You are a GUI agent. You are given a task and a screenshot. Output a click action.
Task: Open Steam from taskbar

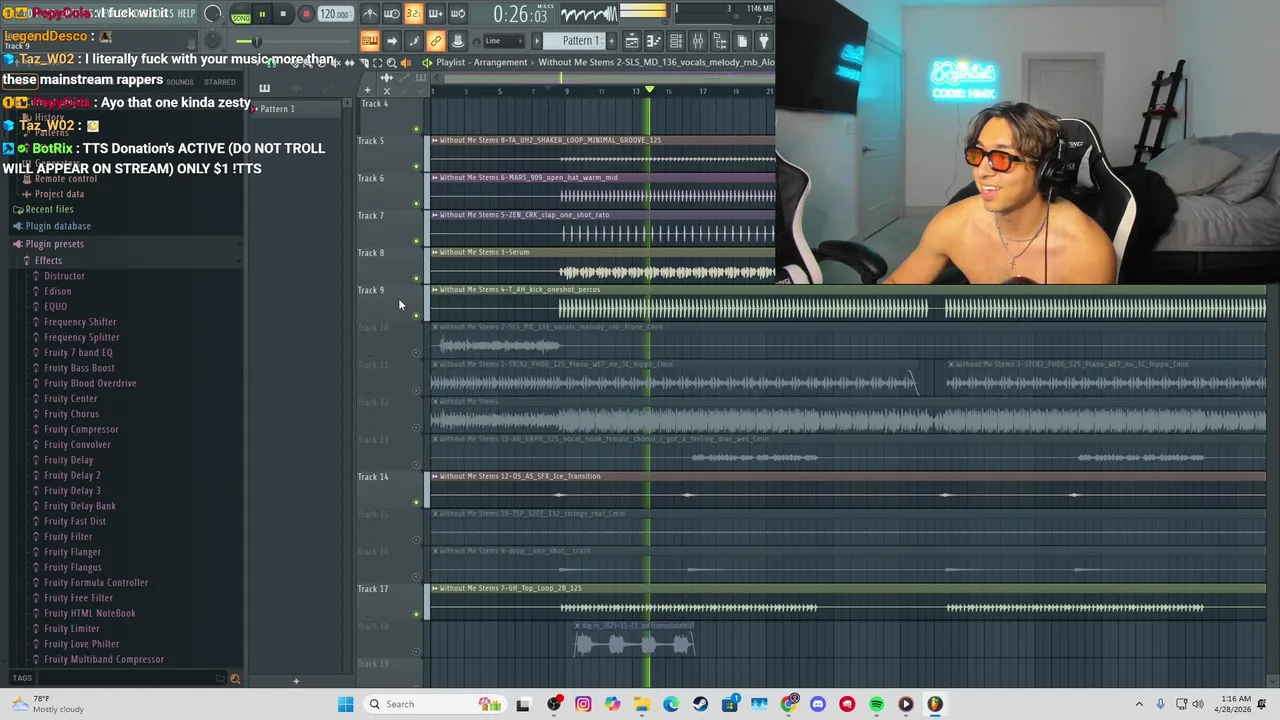pyautogui.click(x=700, y=704)
